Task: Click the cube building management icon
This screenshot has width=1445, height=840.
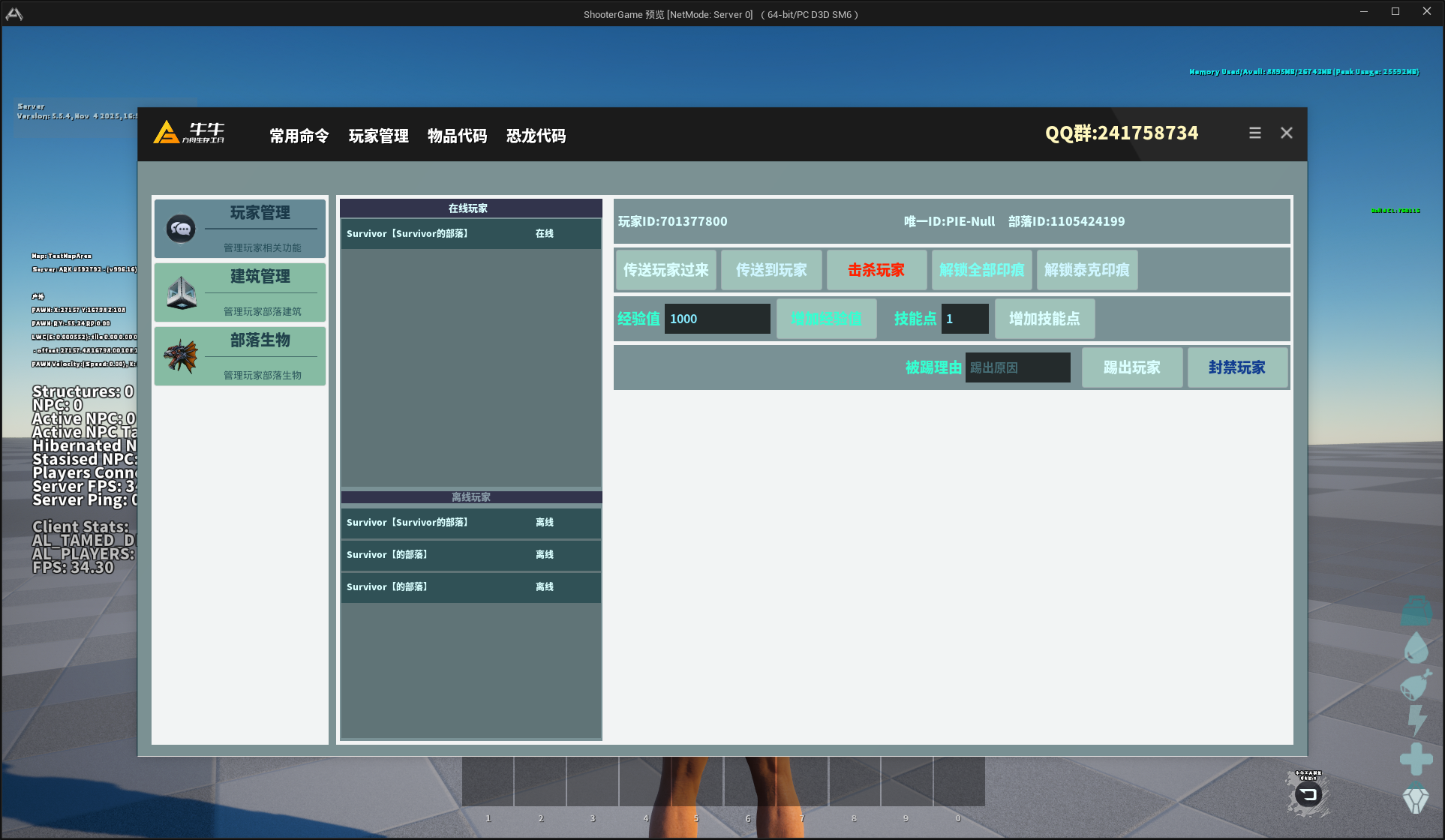Action: coord(181,292)
